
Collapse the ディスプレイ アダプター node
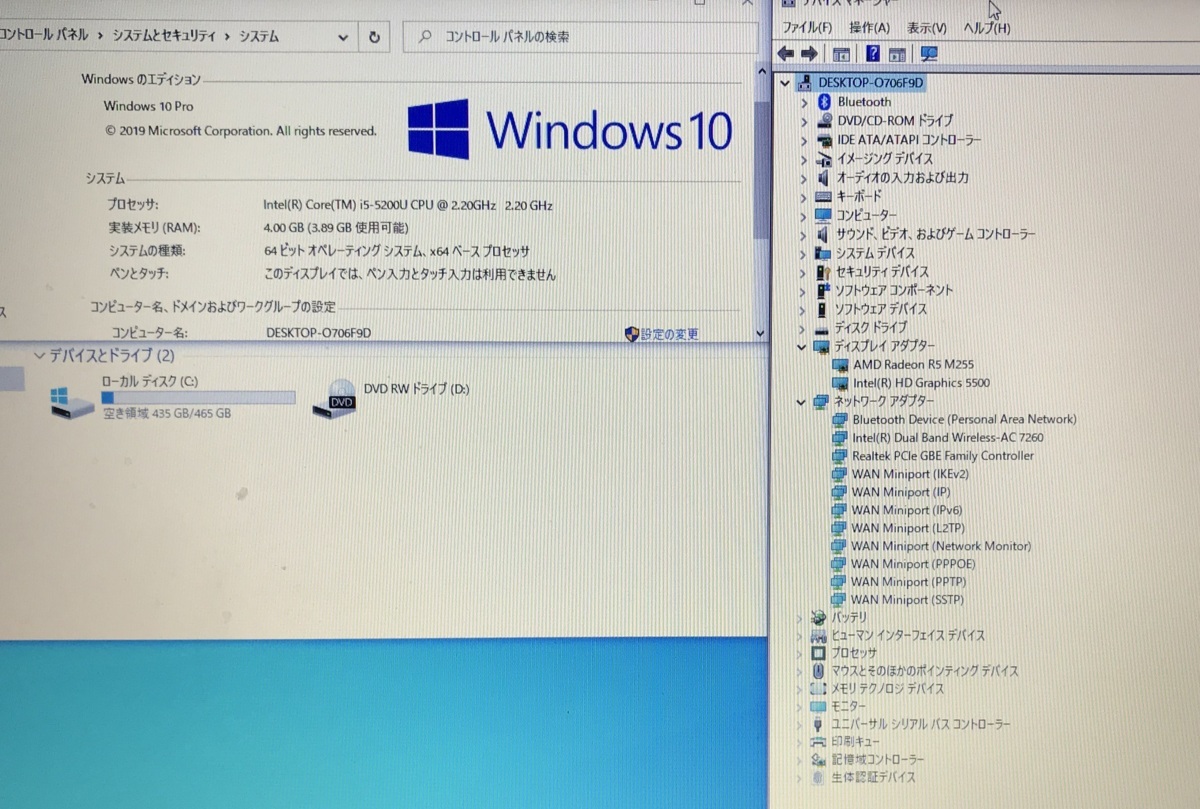tap(802, 346)
